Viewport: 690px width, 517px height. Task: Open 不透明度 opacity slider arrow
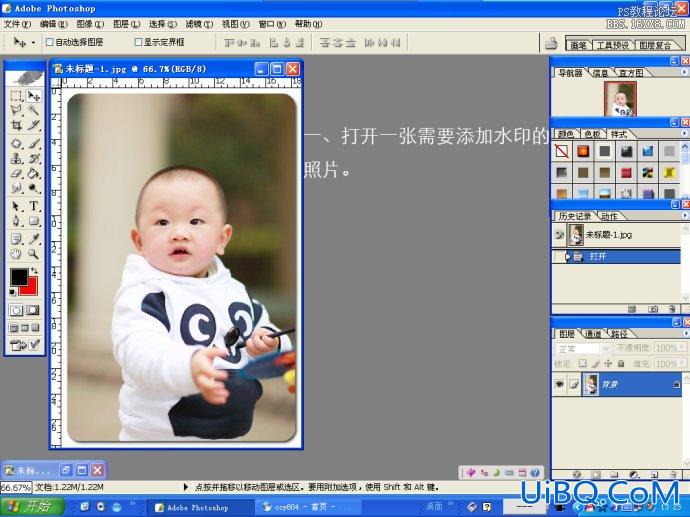(682, 348)
